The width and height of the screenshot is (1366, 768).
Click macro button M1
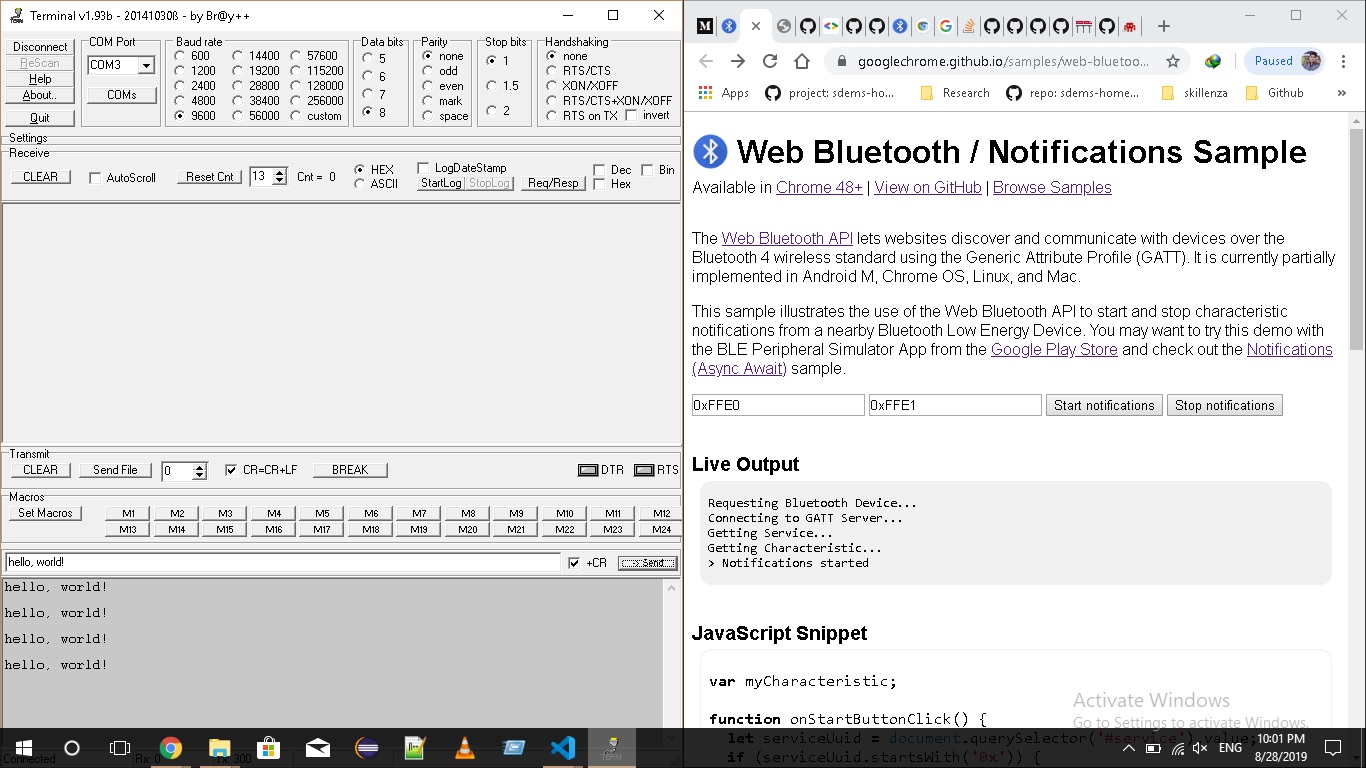point(128,513)
